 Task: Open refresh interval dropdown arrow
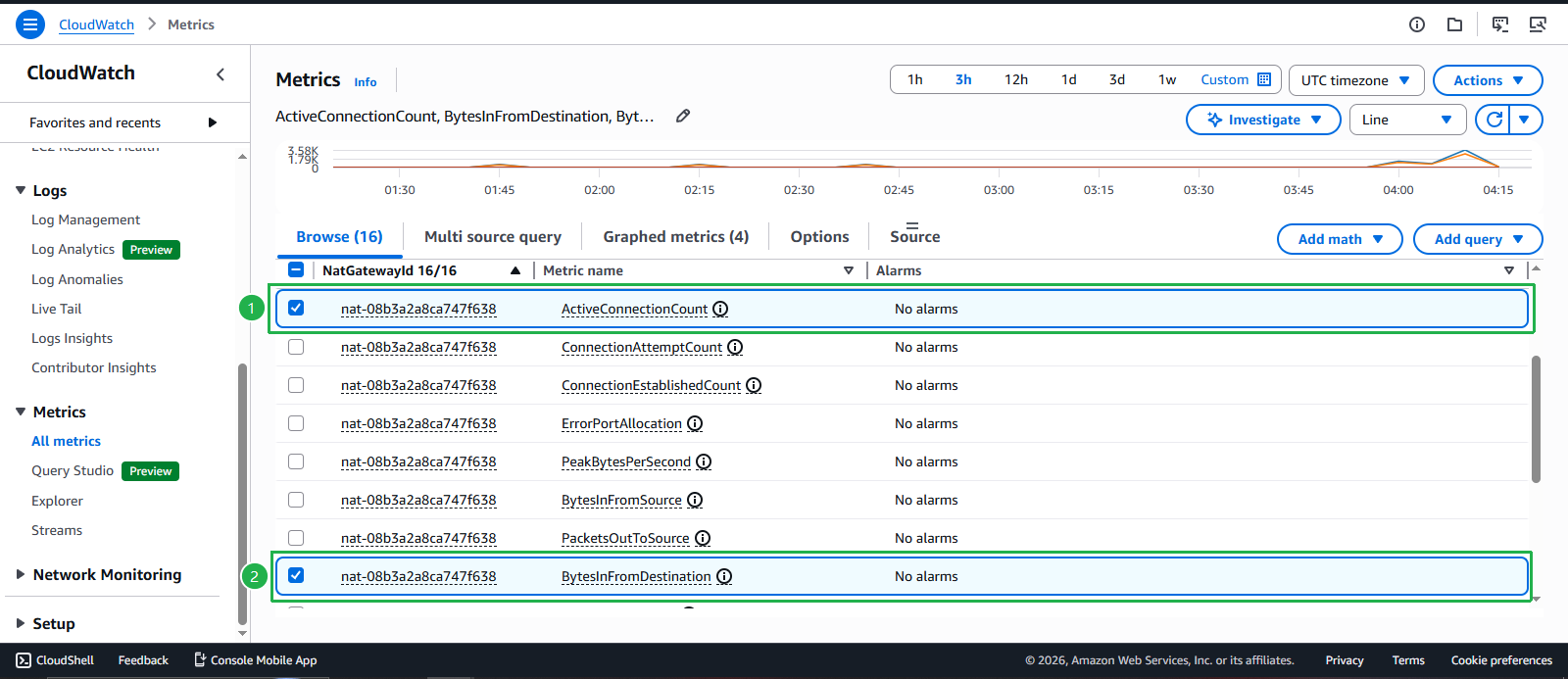click(1525, 120)
